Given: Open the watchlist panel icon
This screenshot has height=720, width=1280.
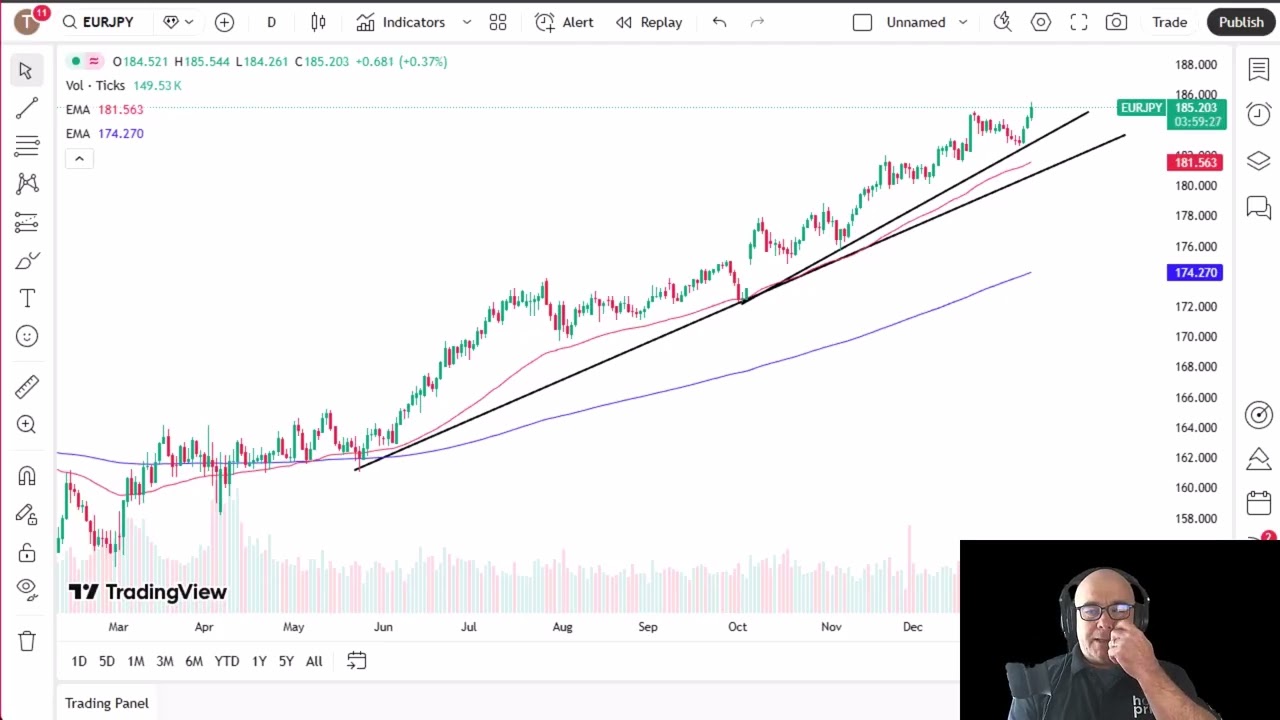Looking at the screenshot, I should (1259, 69).
